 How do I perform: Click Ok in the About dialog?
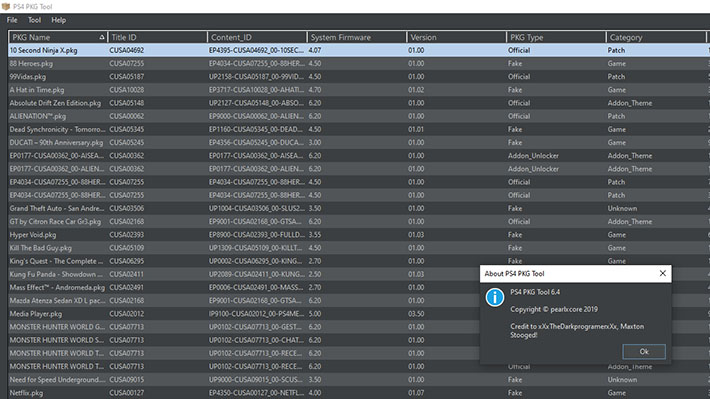pyautogui.click(x=644, y=351)
